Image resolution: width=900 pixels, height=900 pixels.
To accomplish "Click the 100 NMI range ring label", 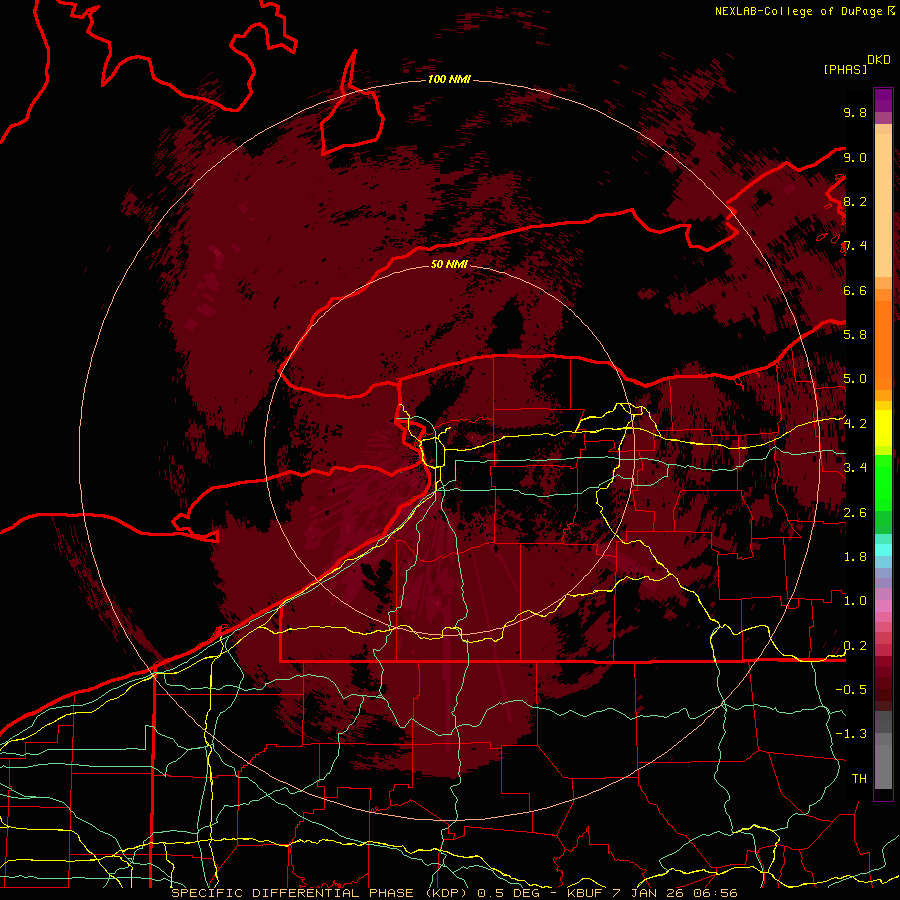I will [x=449, y=79].
